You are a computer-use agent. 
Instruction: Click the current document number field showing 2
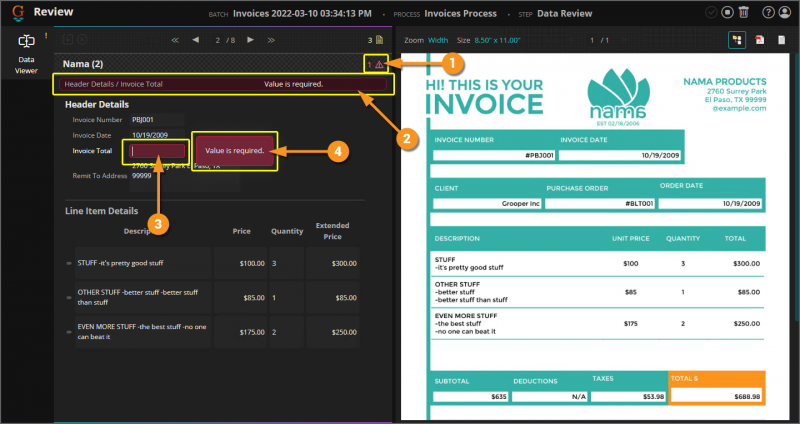tap(217, 40)
